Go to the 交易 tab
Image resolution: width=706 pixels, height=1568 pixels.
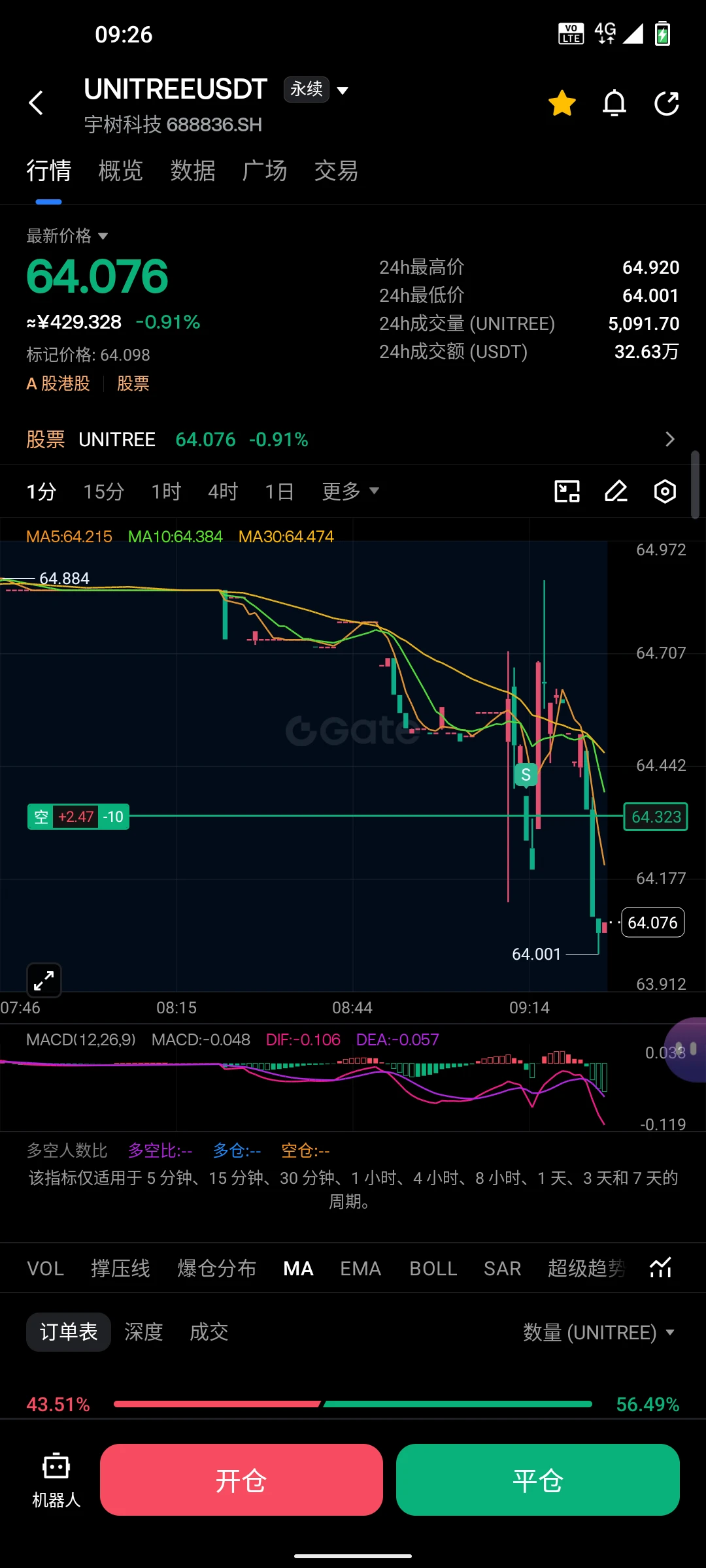click(336, 171)
